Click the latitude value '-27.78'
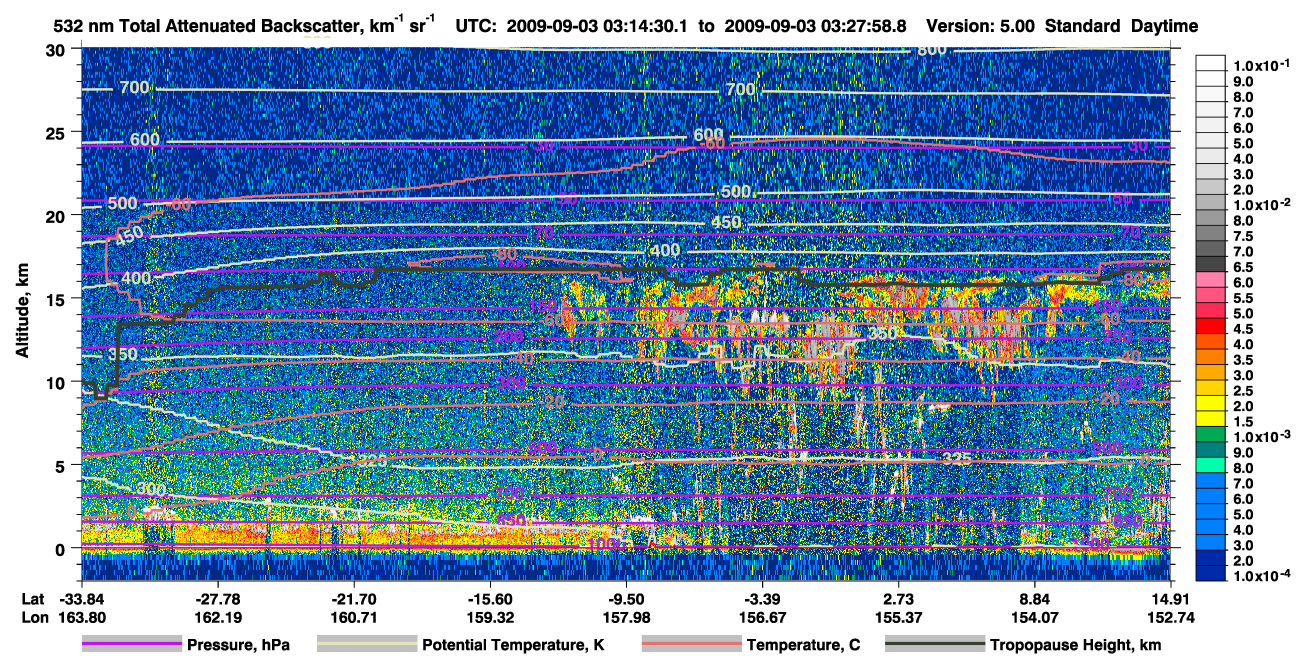Viewport: 1300px width, 667px height. click(218, 597)
